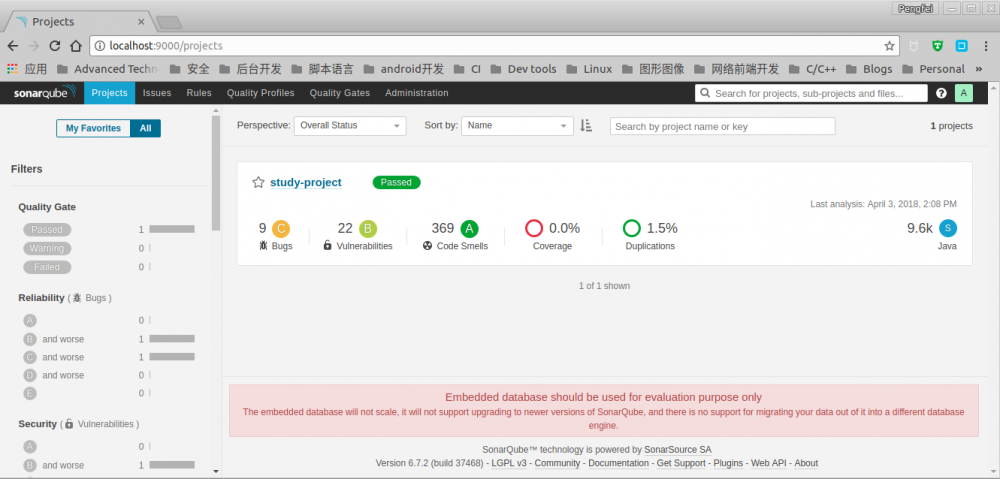
Task: Click the Code Smells rating A badge
Action: 469,228
